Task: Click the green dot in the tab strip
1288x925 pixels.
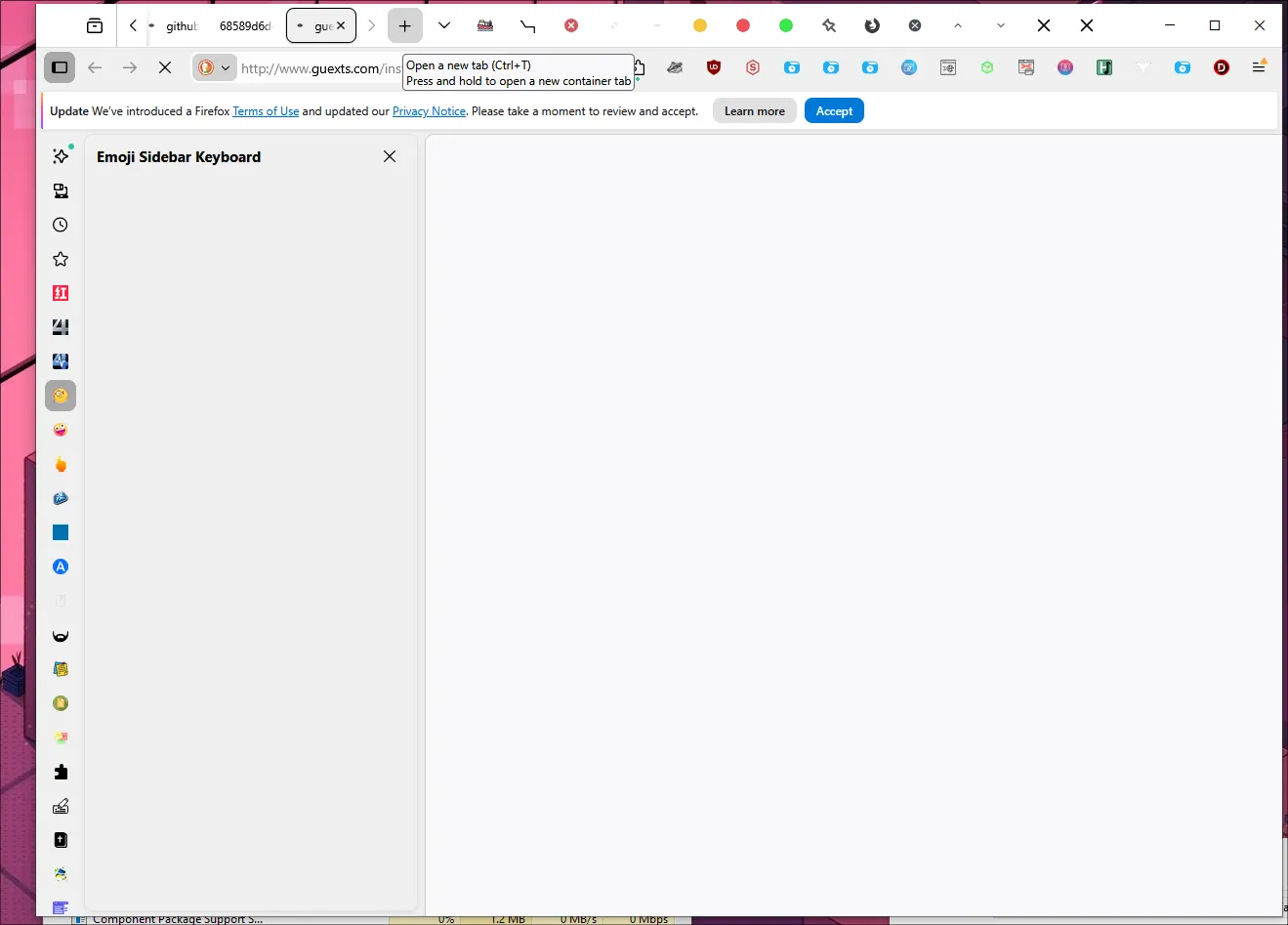Action: (x=785, y=25)
